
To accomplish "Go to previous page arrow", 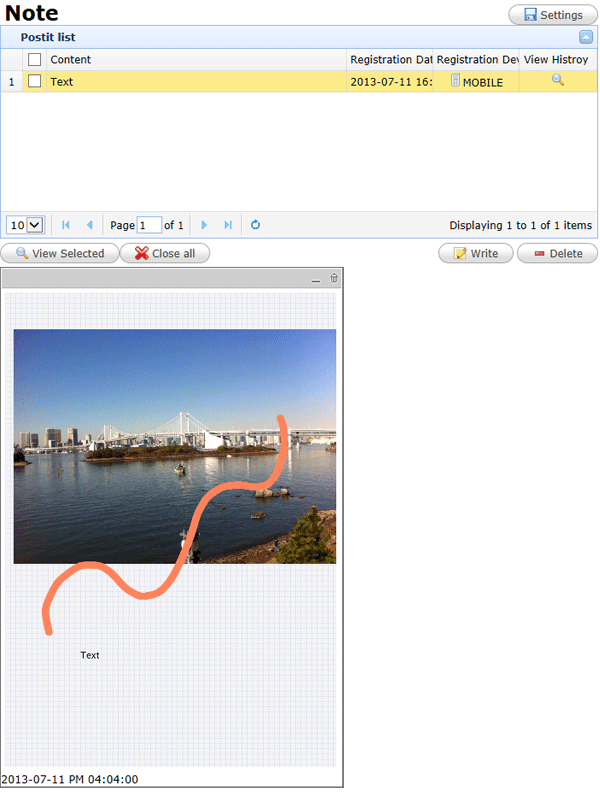I will tap(89, 225).
